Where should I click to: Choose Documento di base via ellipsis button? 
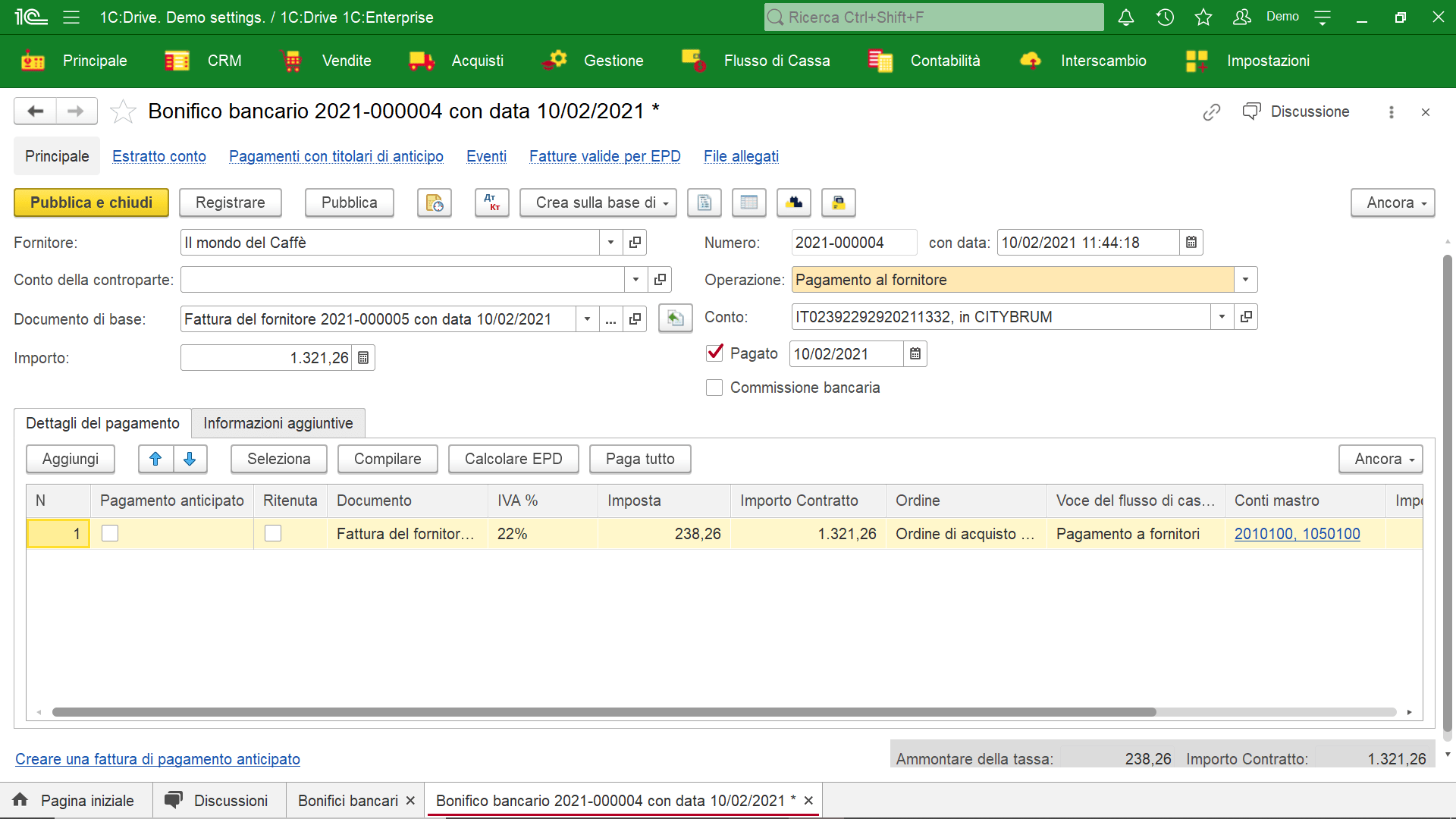610,319
